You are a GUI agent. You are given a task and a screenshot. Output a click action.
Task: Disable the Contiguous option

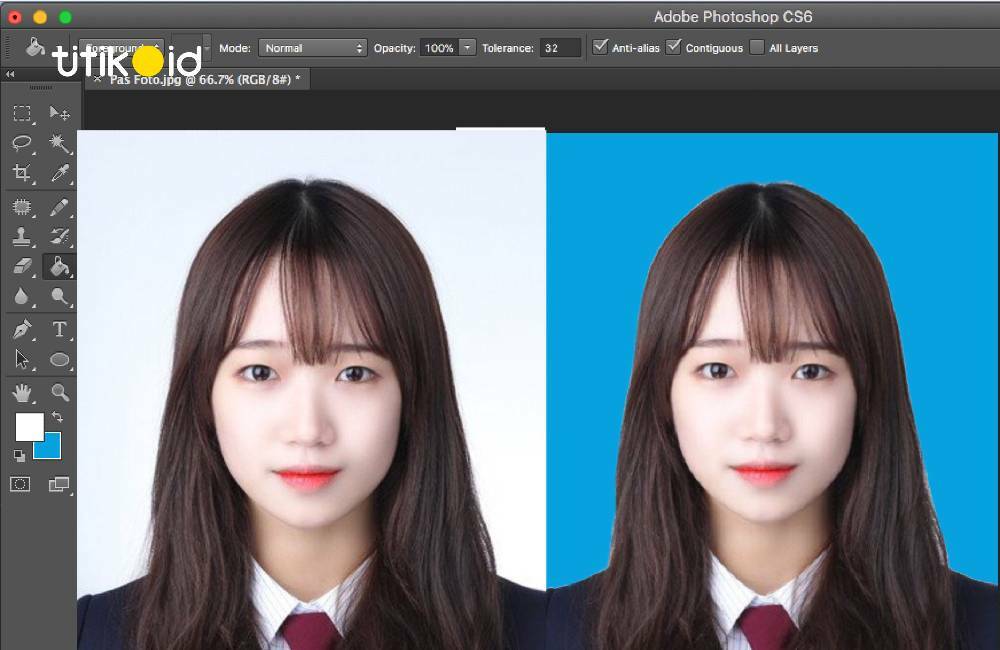tap(674, 46)
